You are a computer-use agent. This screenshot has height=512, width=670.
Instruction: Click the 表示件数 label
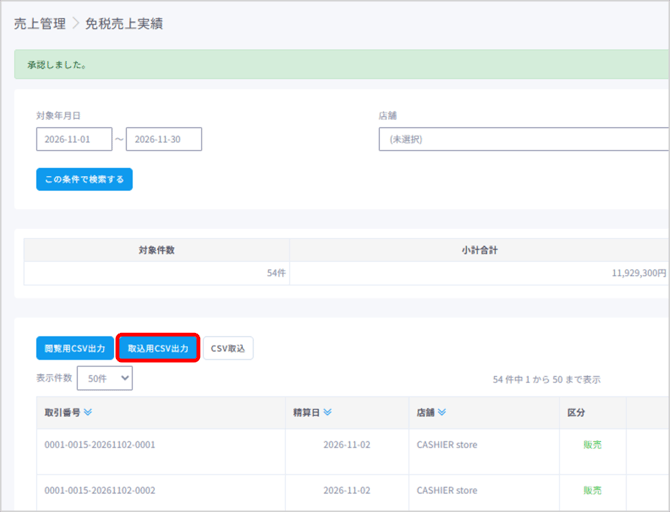(x=54, y=378)
